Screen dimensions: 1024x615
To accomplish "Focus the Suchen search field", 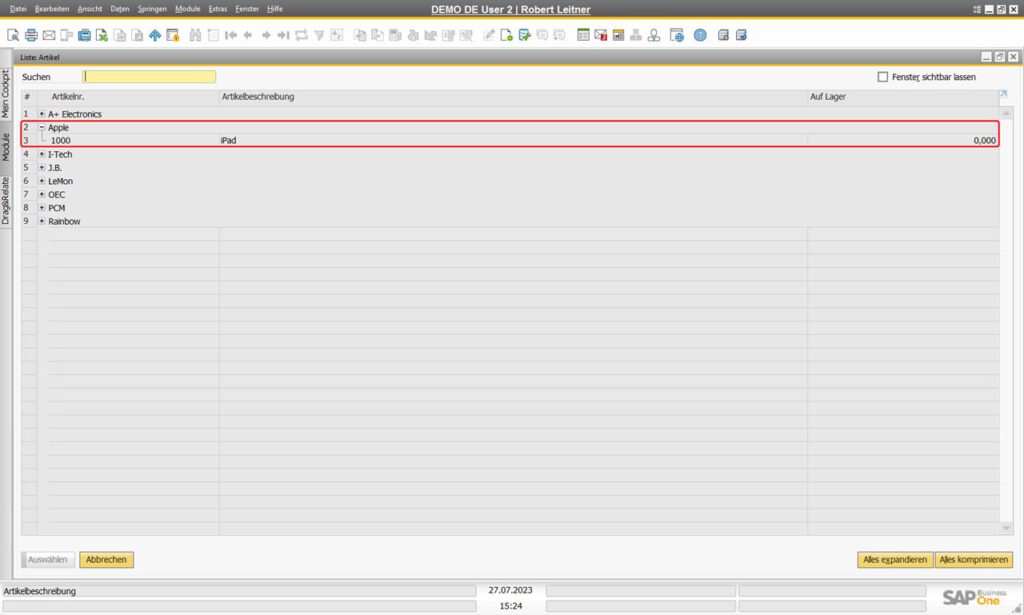I will point(150,77).
